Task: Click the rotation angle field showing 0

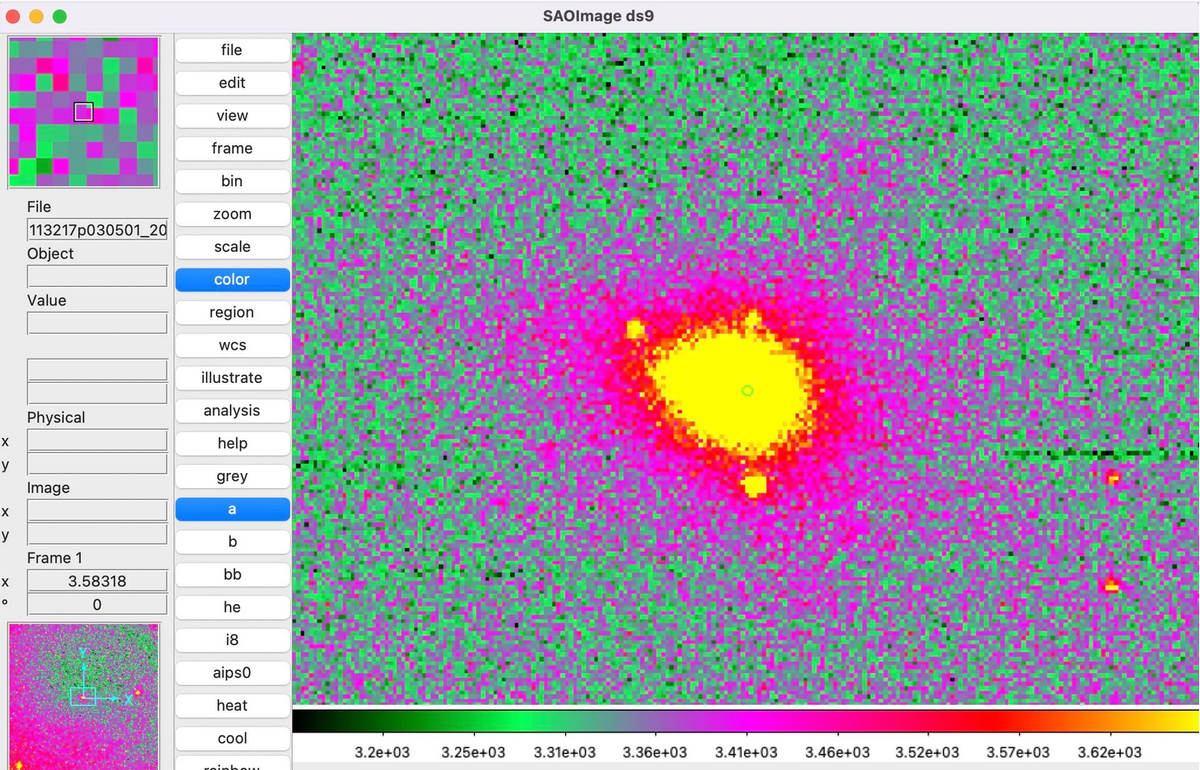Action: (x=97, y=604)
